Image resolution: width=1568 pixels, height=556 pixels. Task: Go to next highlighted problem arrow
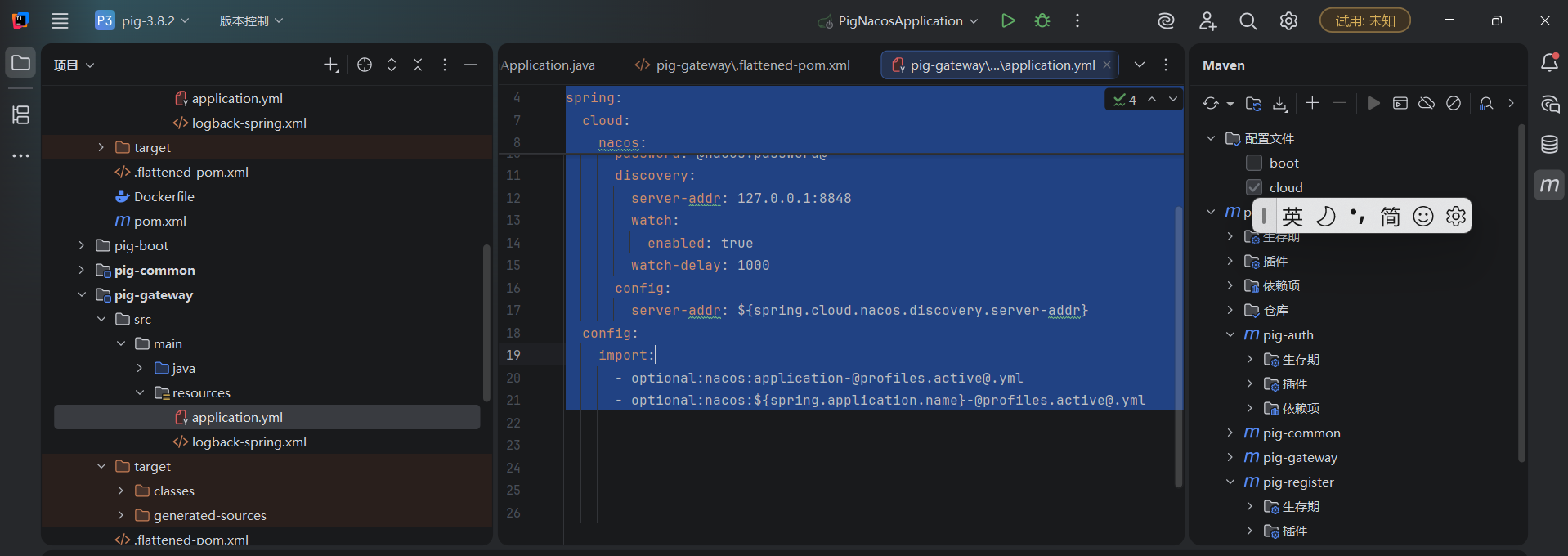(1173, 99)
